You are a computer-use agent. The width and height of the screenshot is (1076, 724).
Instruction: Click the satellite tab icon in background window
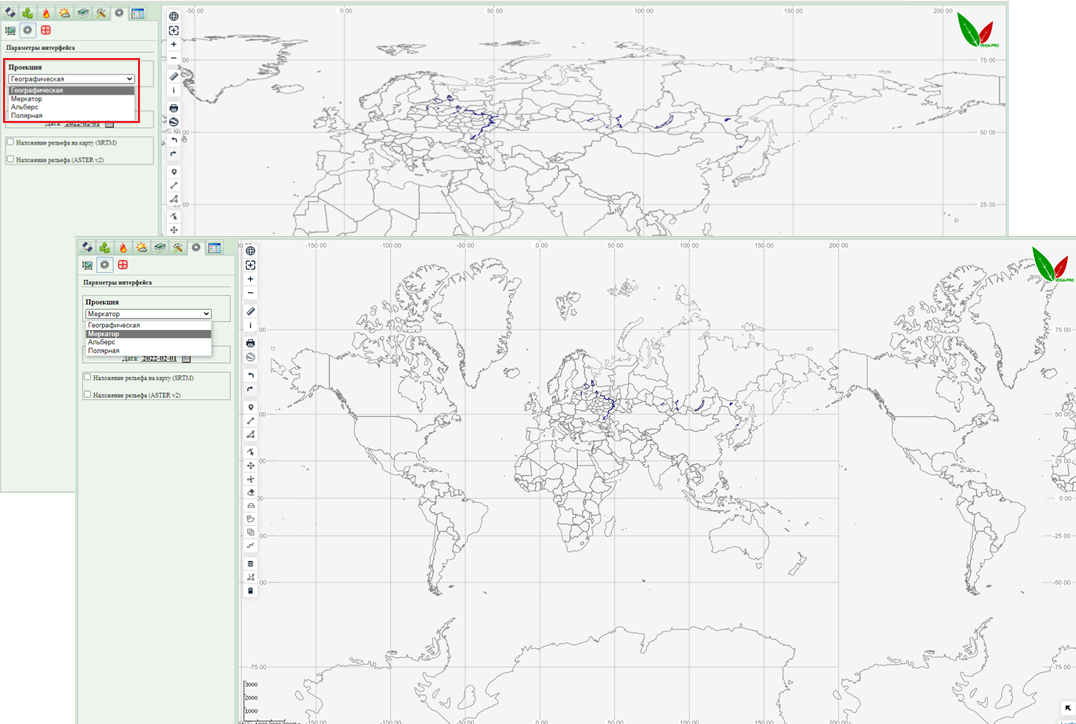[10, 13]
